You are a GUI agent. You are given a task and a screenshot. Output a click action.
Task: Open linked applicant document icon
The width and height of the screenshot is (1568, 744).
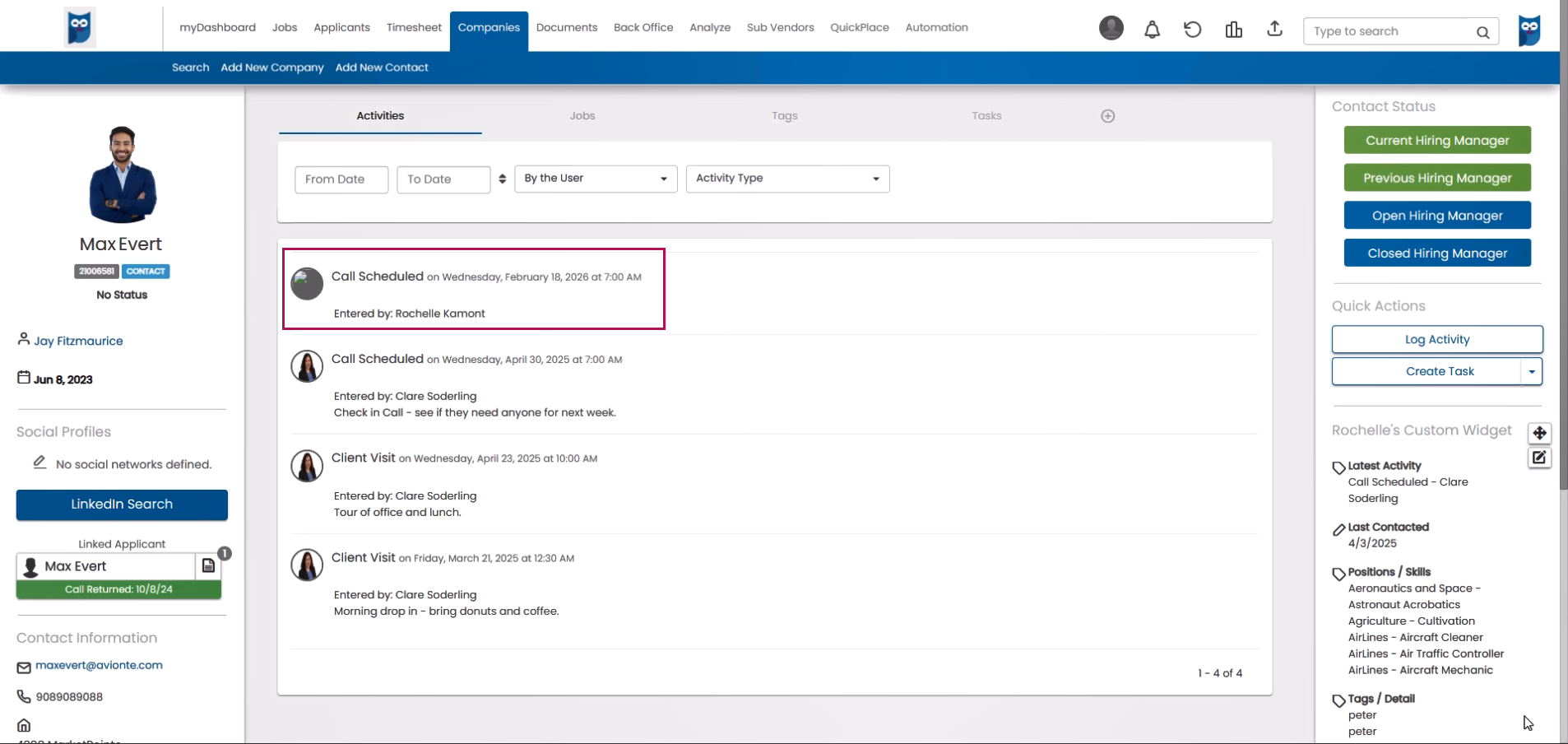[208, 566]
